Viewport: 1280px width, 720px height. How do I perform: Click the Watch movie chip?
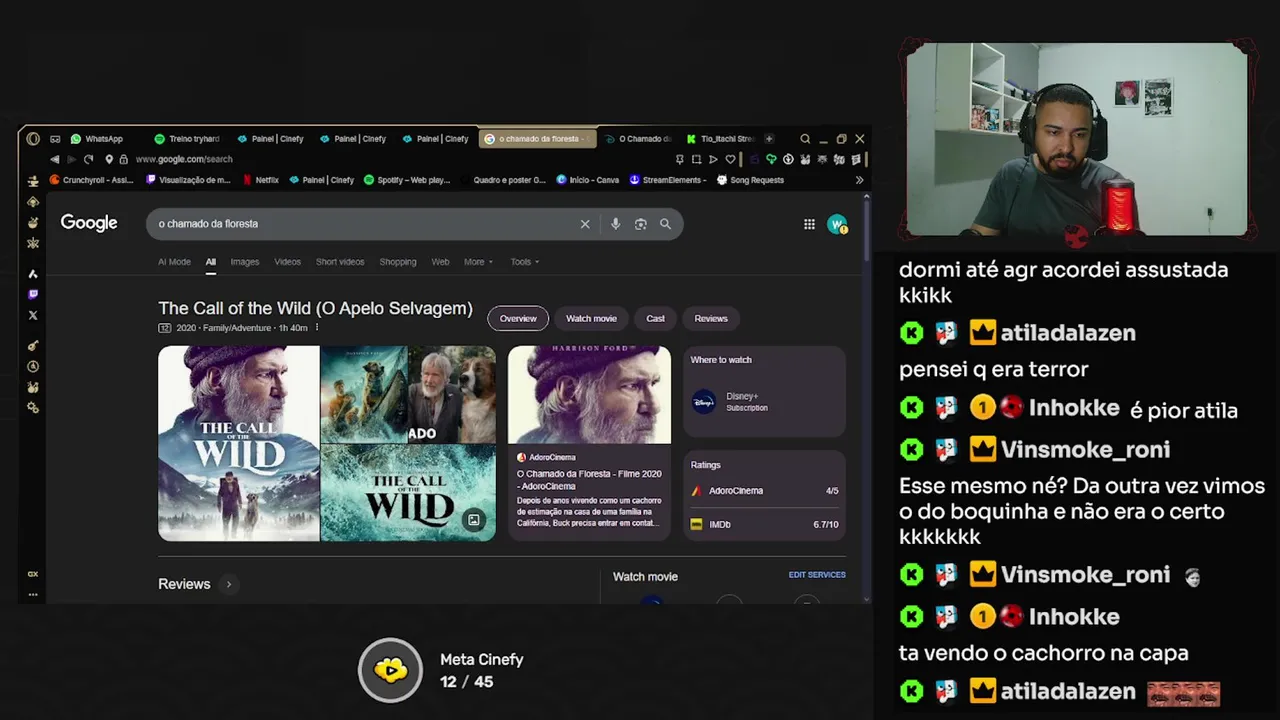(591, 318)
